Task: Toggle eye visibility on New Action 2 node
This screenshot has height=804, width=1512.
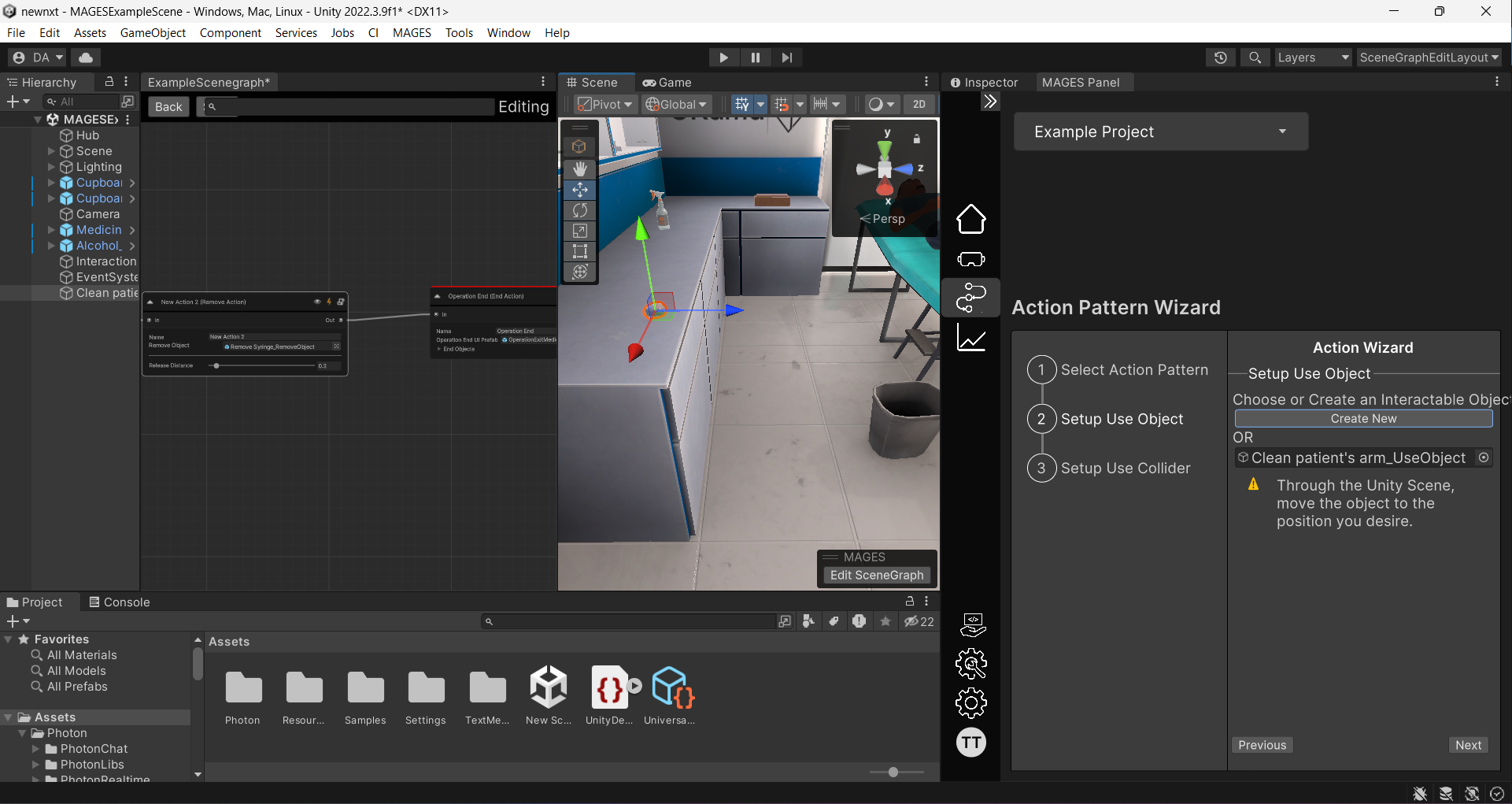Action: click(x=317, y=302)
